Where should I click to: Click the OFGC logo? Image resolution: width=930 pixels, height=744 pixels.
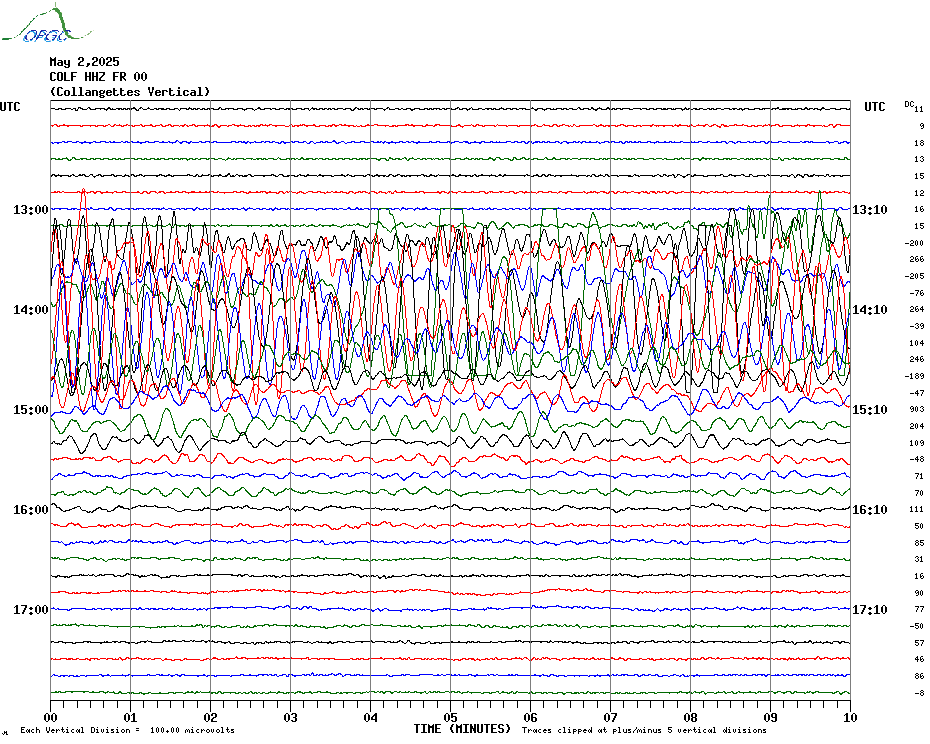click(x=47, y=24)
